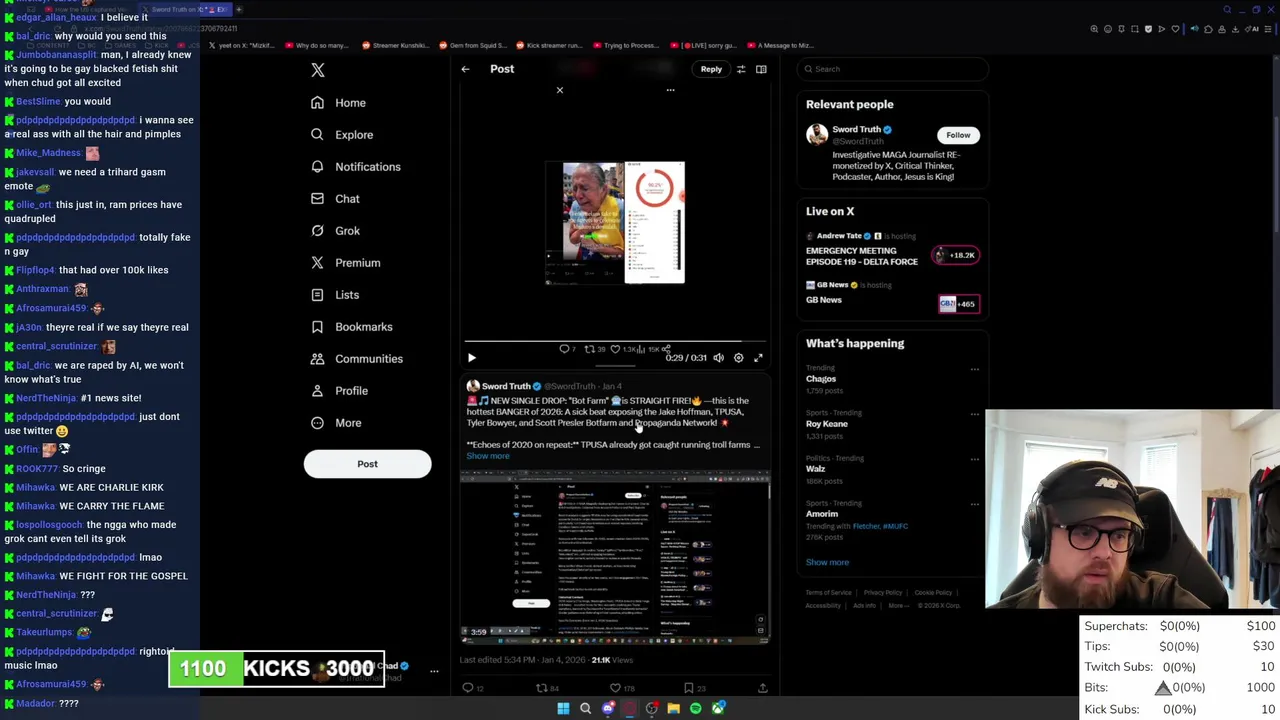Image resolution: width=1280 pixels, height=720 pixels.
Task: Open the Chagos trending topic
Action: [x=821, y=379]
